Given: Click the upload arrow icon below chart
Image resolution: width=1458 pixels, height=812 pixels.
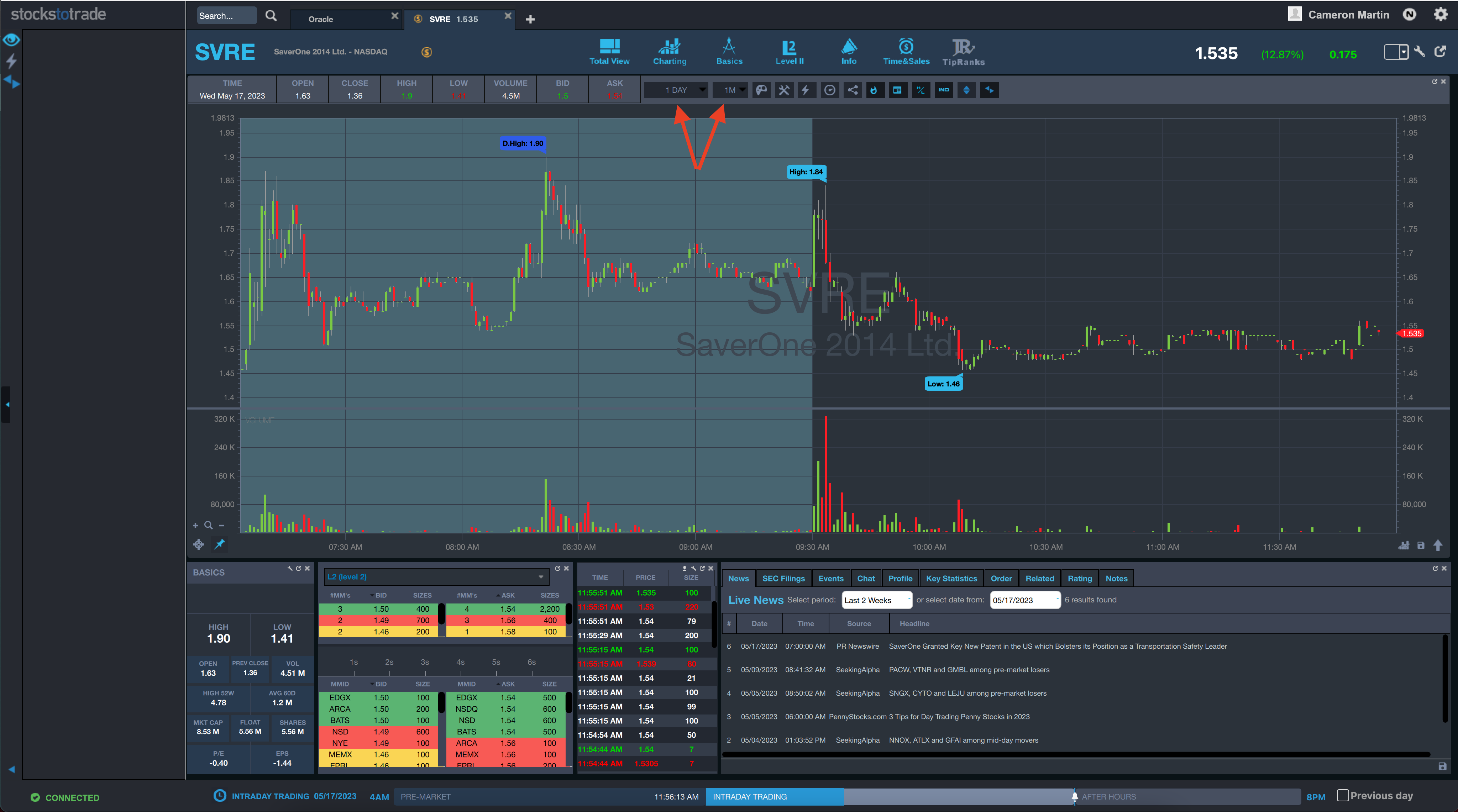Looking at the screenshot, I should [1438, 545].
